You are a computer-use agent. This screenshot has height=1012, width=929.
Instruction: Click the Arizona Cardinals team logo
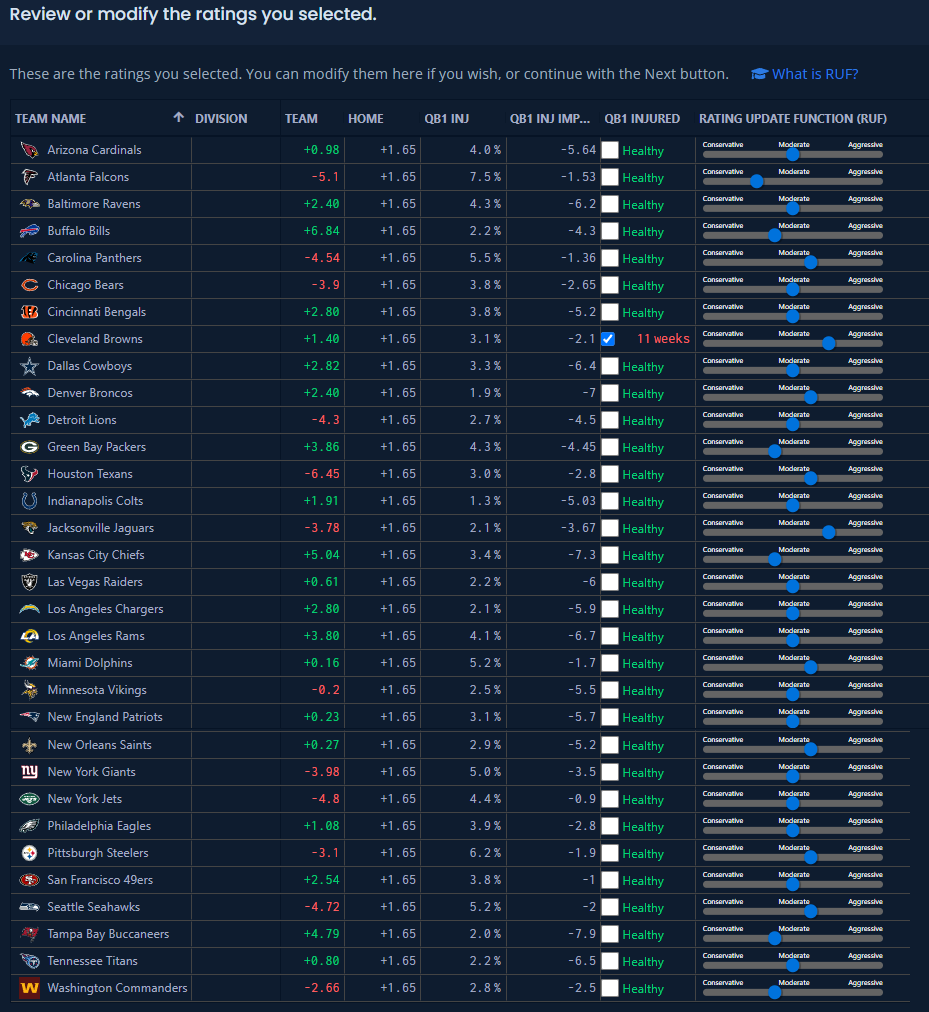29,150
